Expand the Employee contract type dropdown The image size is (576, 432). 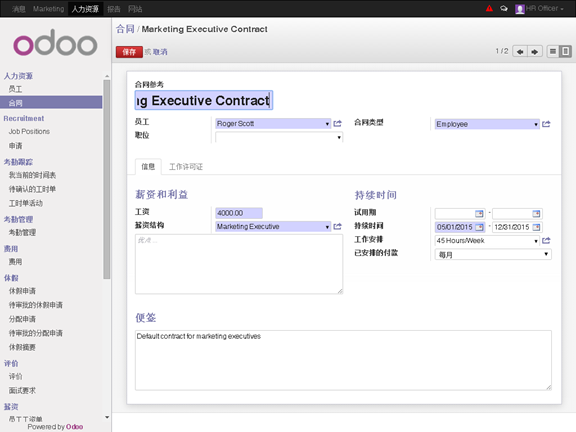click(536, 125)
